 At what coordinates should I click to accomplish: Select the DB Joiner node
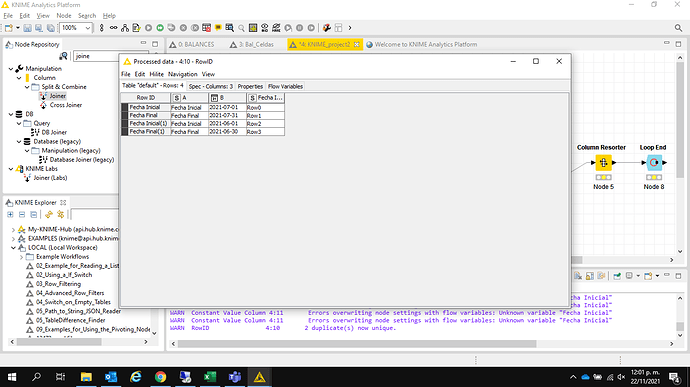(54, 132)
